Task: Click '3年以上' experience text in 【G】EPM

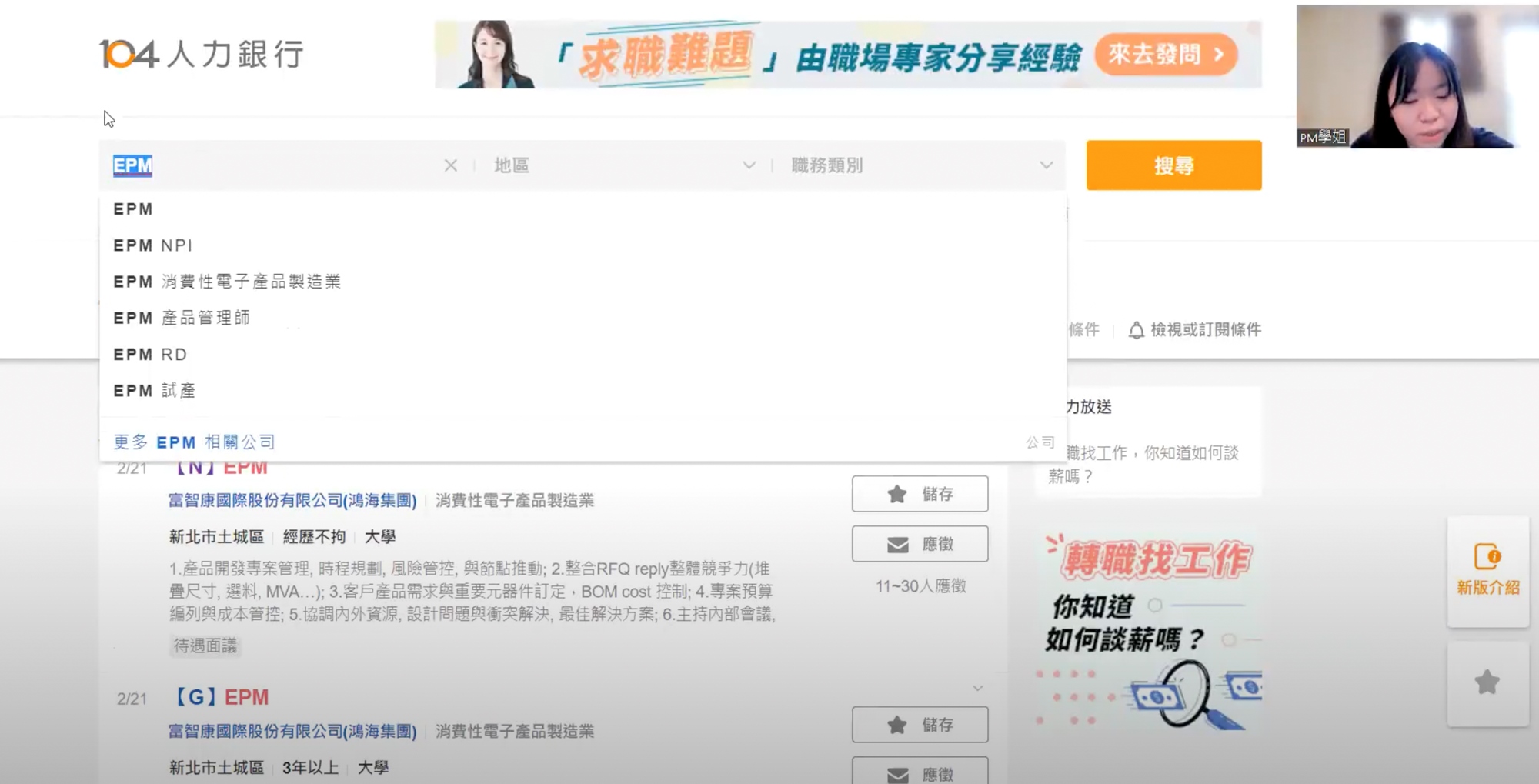Action: (310, 768)
